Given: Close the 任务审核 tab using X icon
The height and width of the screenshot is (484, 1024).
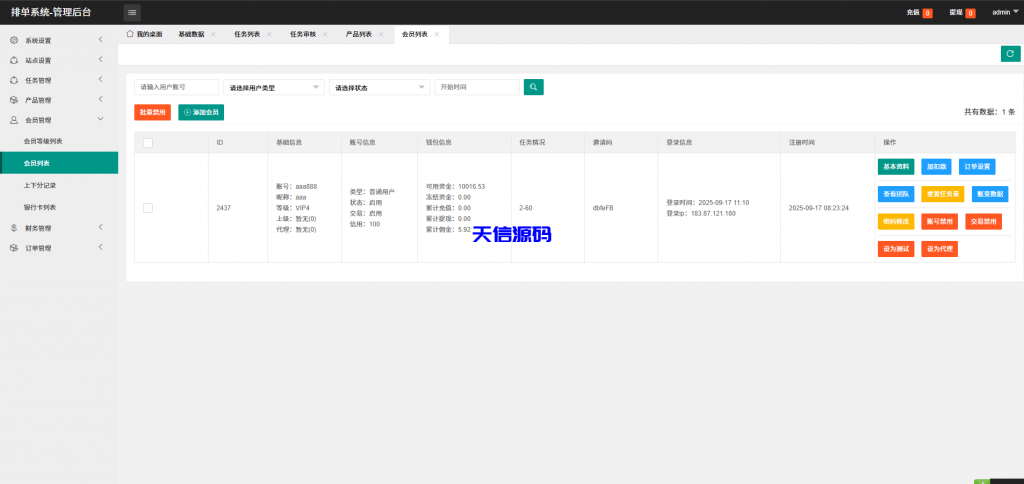Looking at the screenshot, I should [325, 34].
